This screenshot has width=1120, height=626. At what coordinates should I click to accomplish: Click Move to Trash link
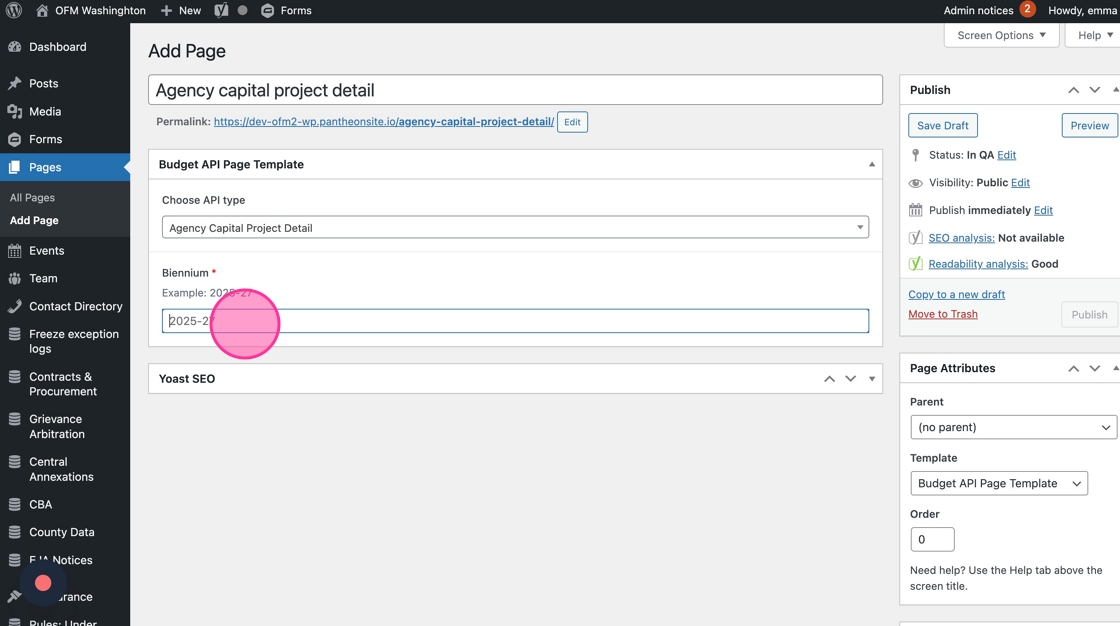(x=943, y=314)
